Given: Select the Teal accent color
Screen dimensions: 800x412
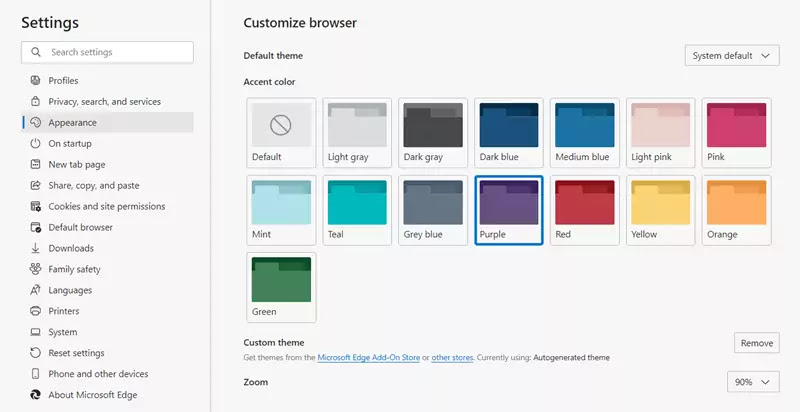Looking at the screenshot, I should coord(357,210).
